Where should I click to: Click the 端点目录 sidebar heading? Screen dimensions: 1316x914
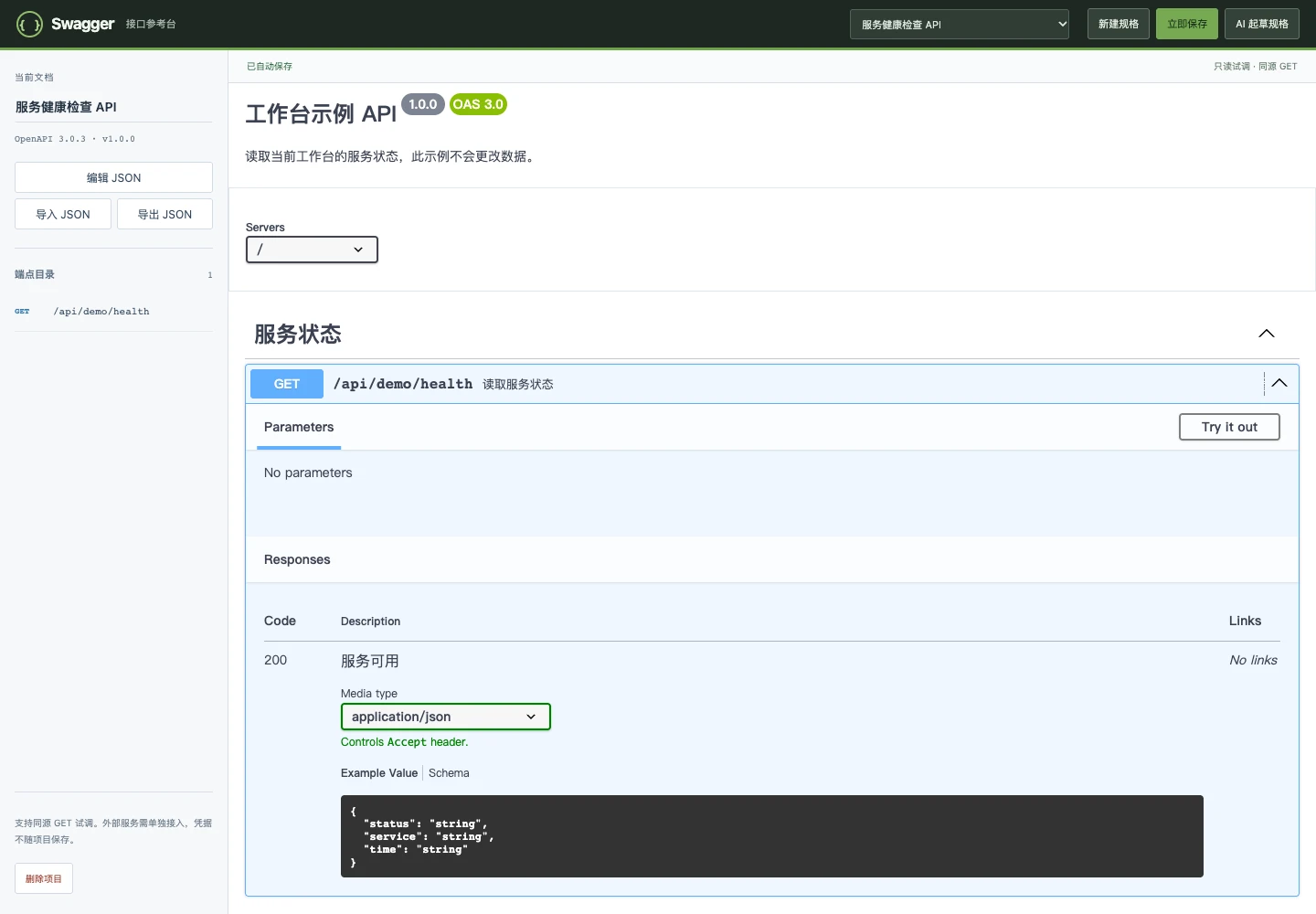pyautogui.click(x=35, y=274)
